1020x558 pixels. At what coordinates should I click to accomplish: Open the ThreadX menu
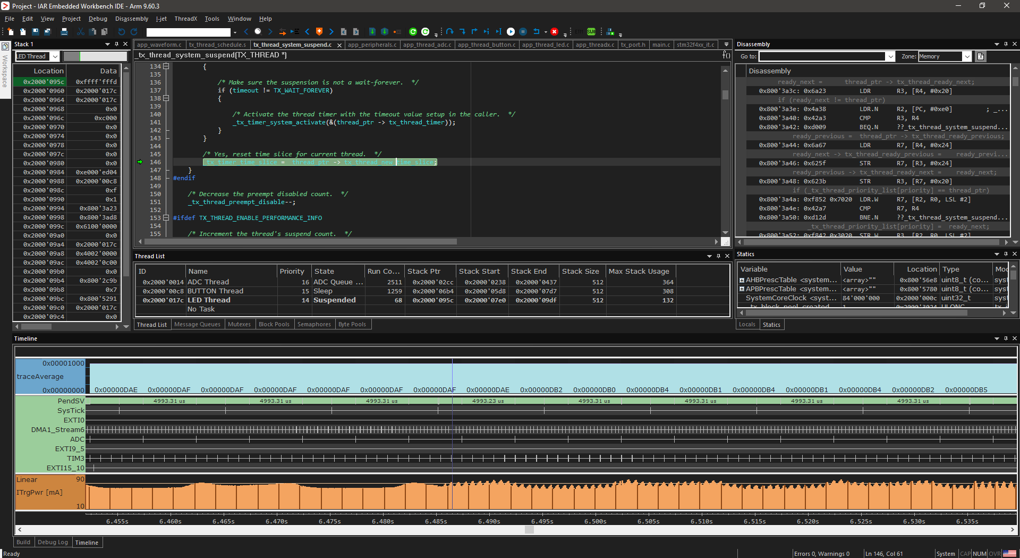[185, 19]
